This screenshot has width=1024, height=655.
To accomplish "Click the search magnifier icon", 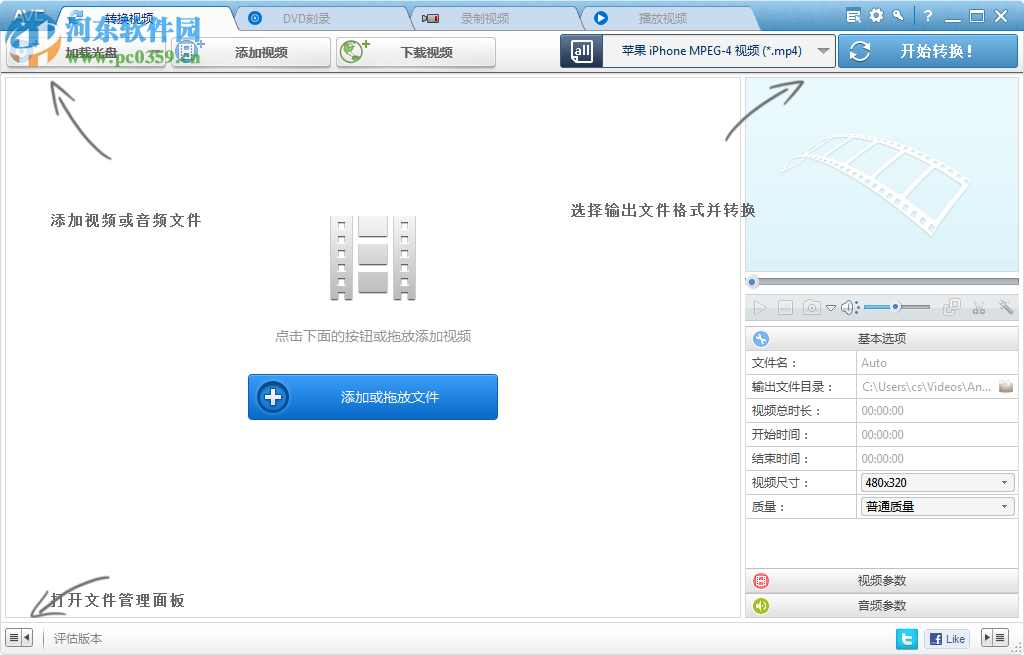I will click(x=899, y=15).
